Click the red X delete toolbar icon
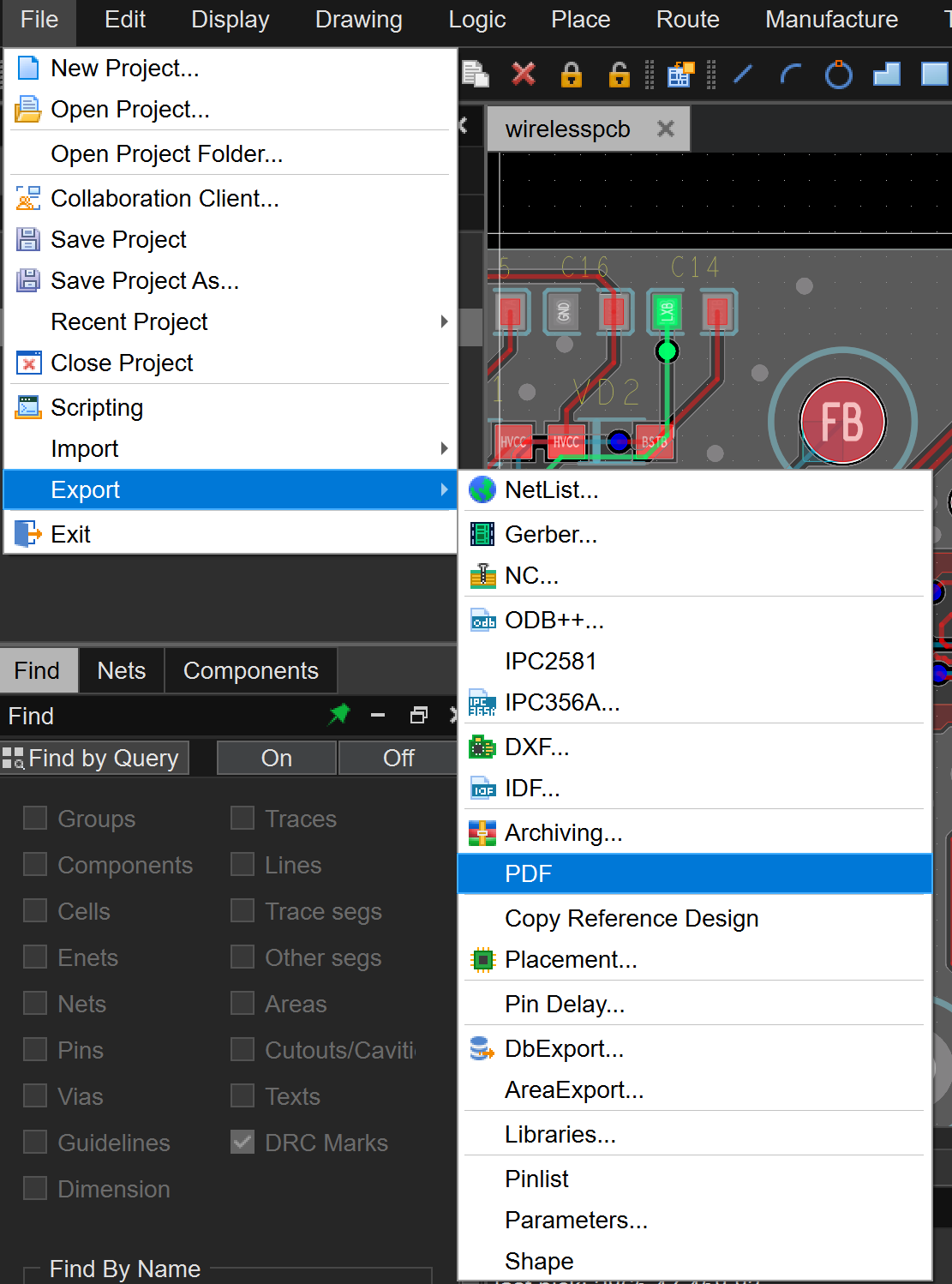The height and width of the screenshot is (1284, 952). coord(523,75)
